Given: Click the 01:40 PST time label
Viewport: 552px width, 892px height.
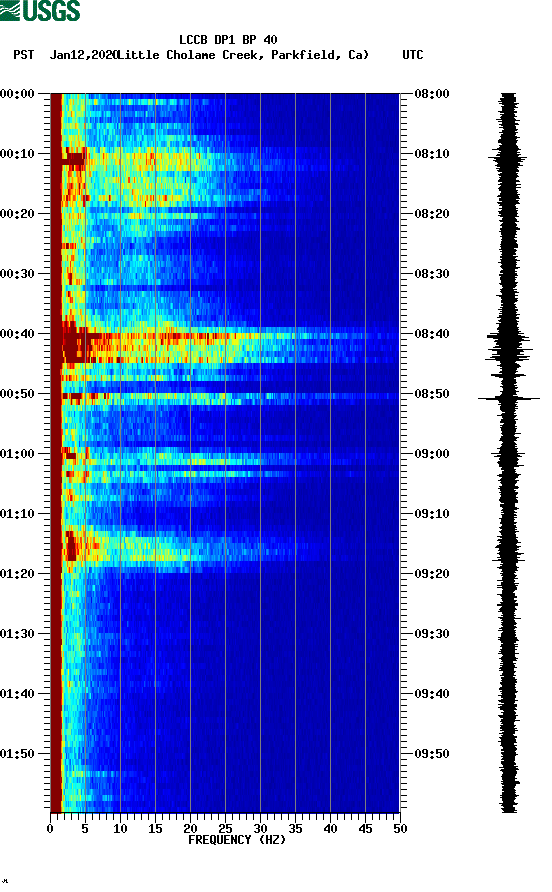Looking at the screenshot, I should point(18,694).
